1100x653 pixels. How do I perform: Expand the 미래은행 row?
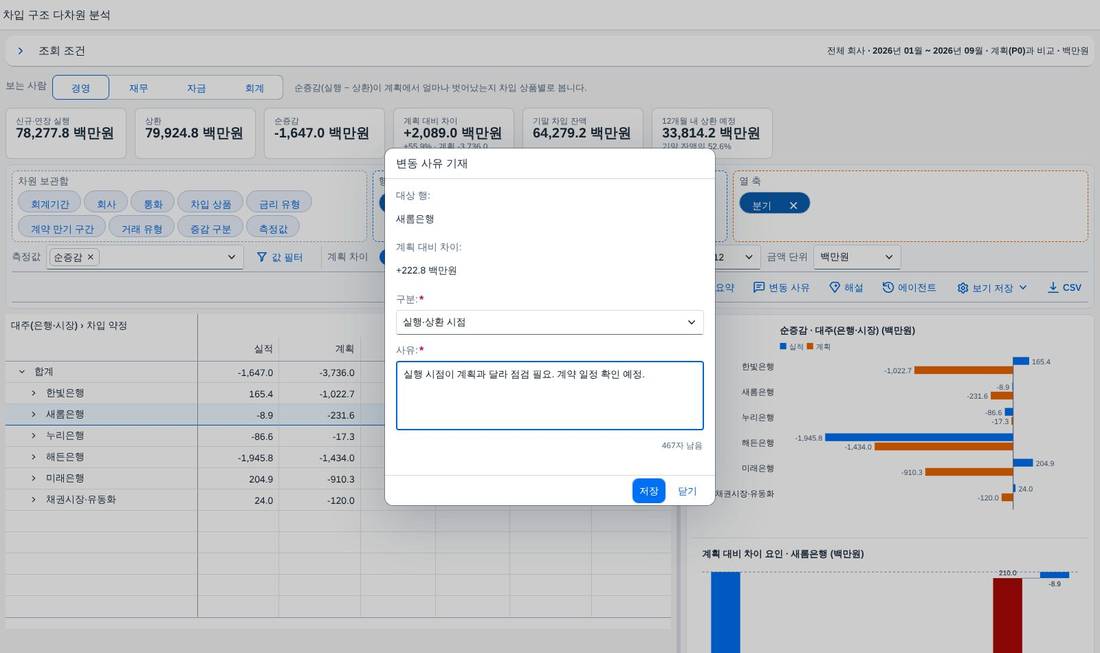(33, 478)
